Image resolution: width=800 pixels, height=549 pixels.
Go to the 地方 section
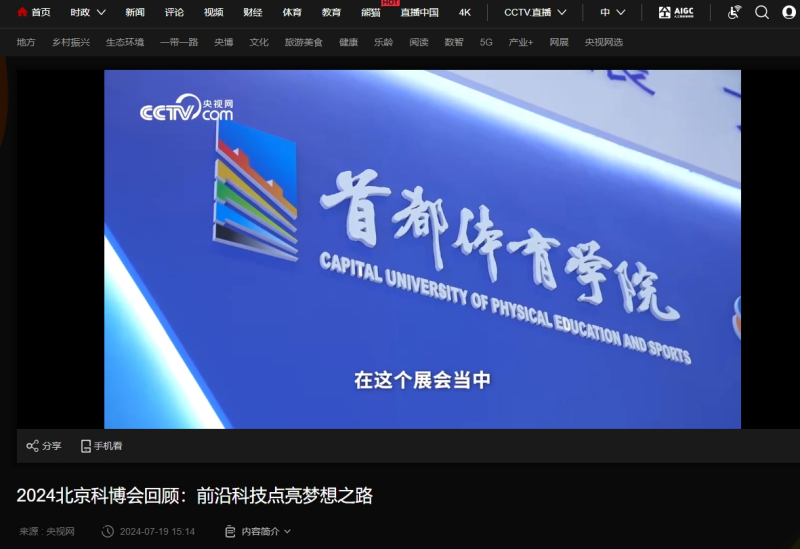(x=26, y=42)
